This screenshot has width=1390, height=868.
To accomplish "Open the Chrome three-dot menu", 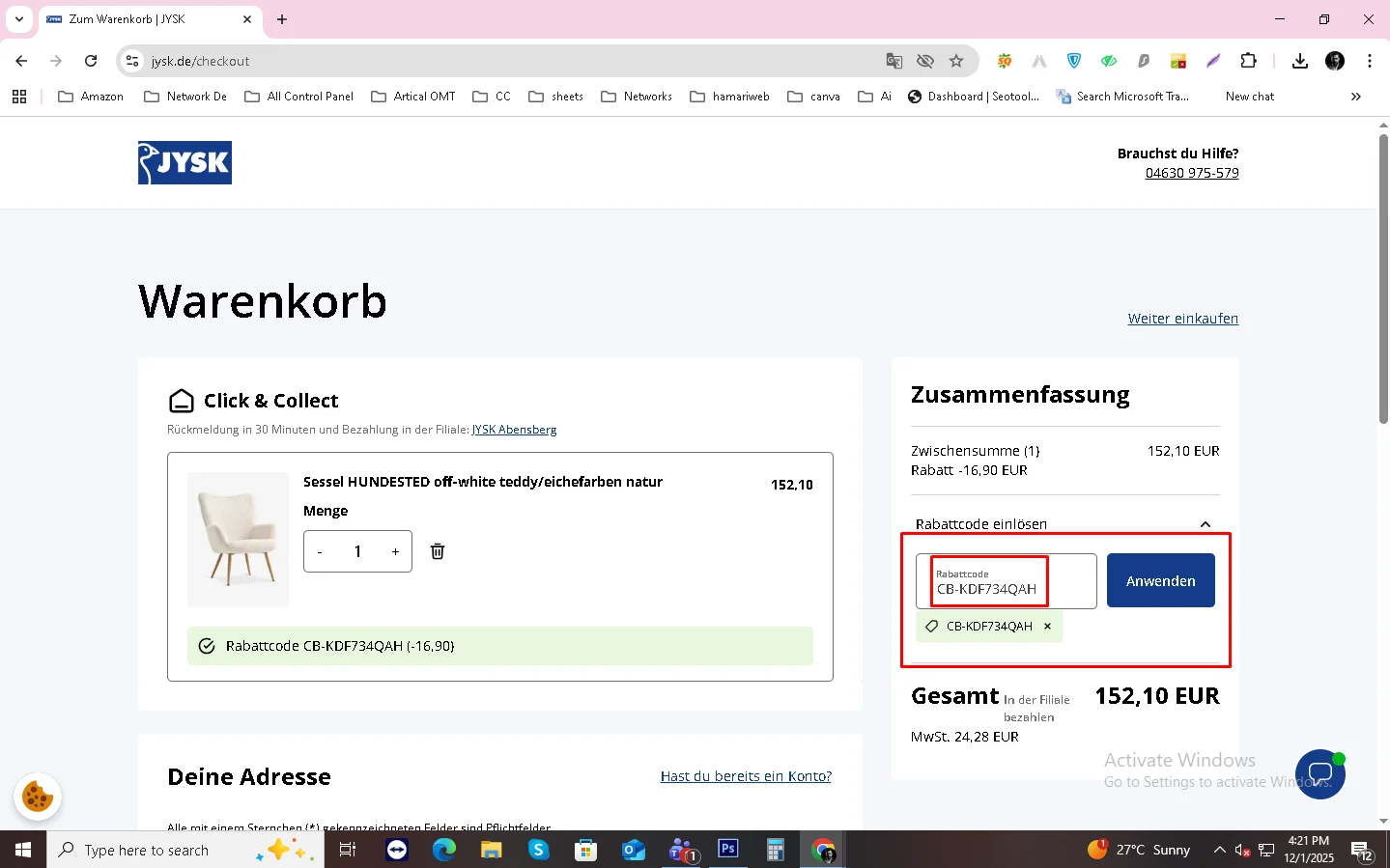I will pyautogui.click(x=1369, y=60).
